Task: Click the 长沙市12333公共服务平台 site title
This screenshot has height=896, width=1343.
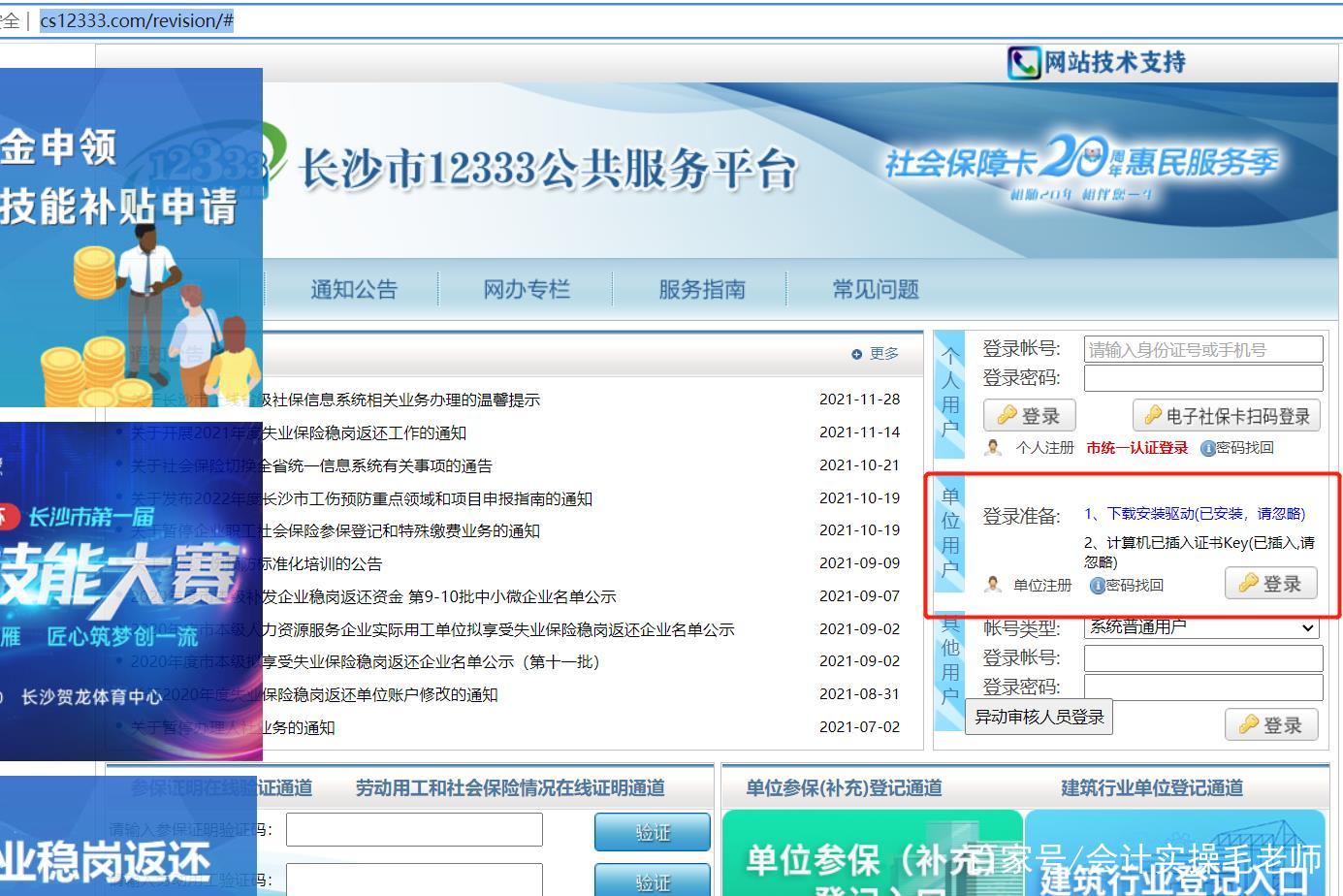Action: [x=548, y=169]
